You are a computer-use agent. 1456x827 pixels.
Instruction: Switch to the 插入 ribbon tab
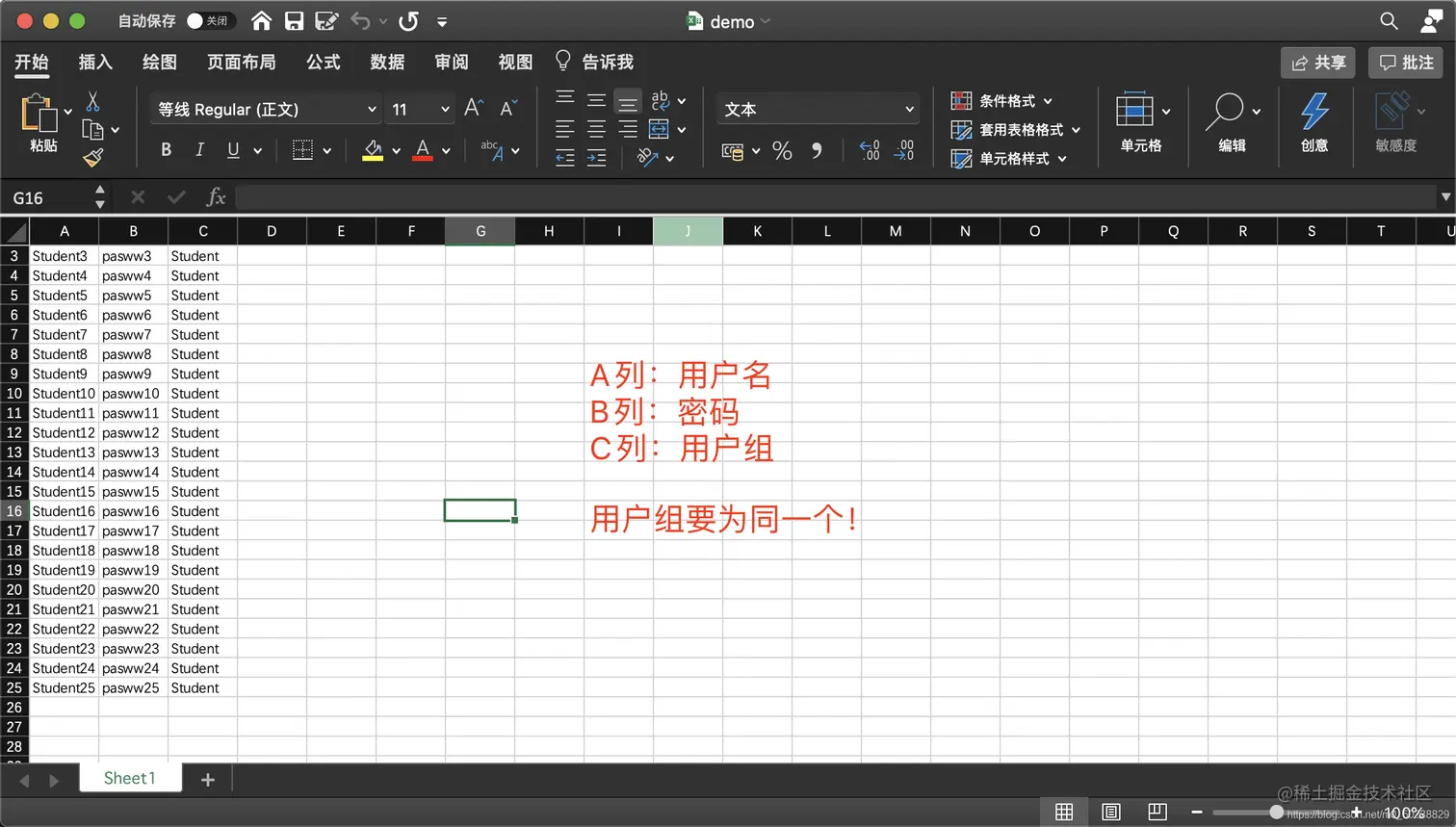click(95, 62)
